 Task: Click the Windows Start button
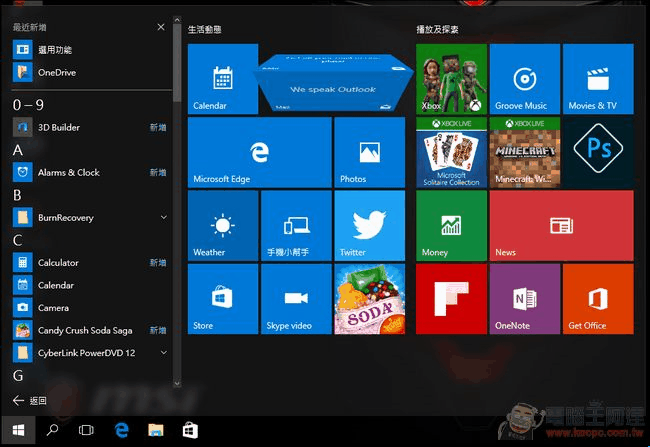(x=18, y=430)
